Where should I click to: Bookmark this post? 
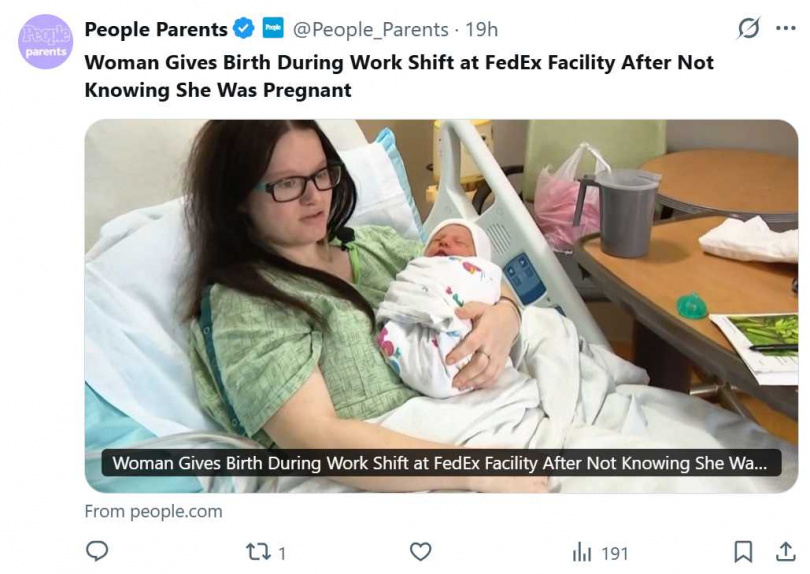[x=743, y=551]
